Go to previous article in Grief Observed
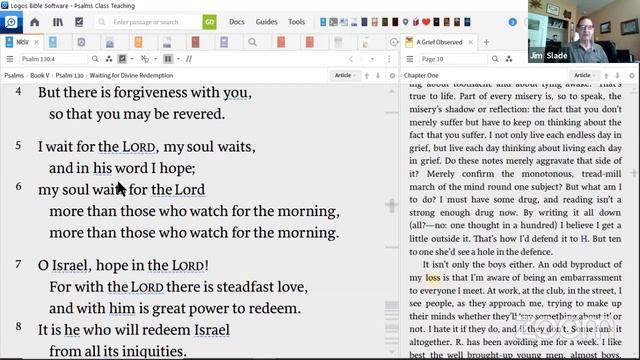 click(606, 76)
